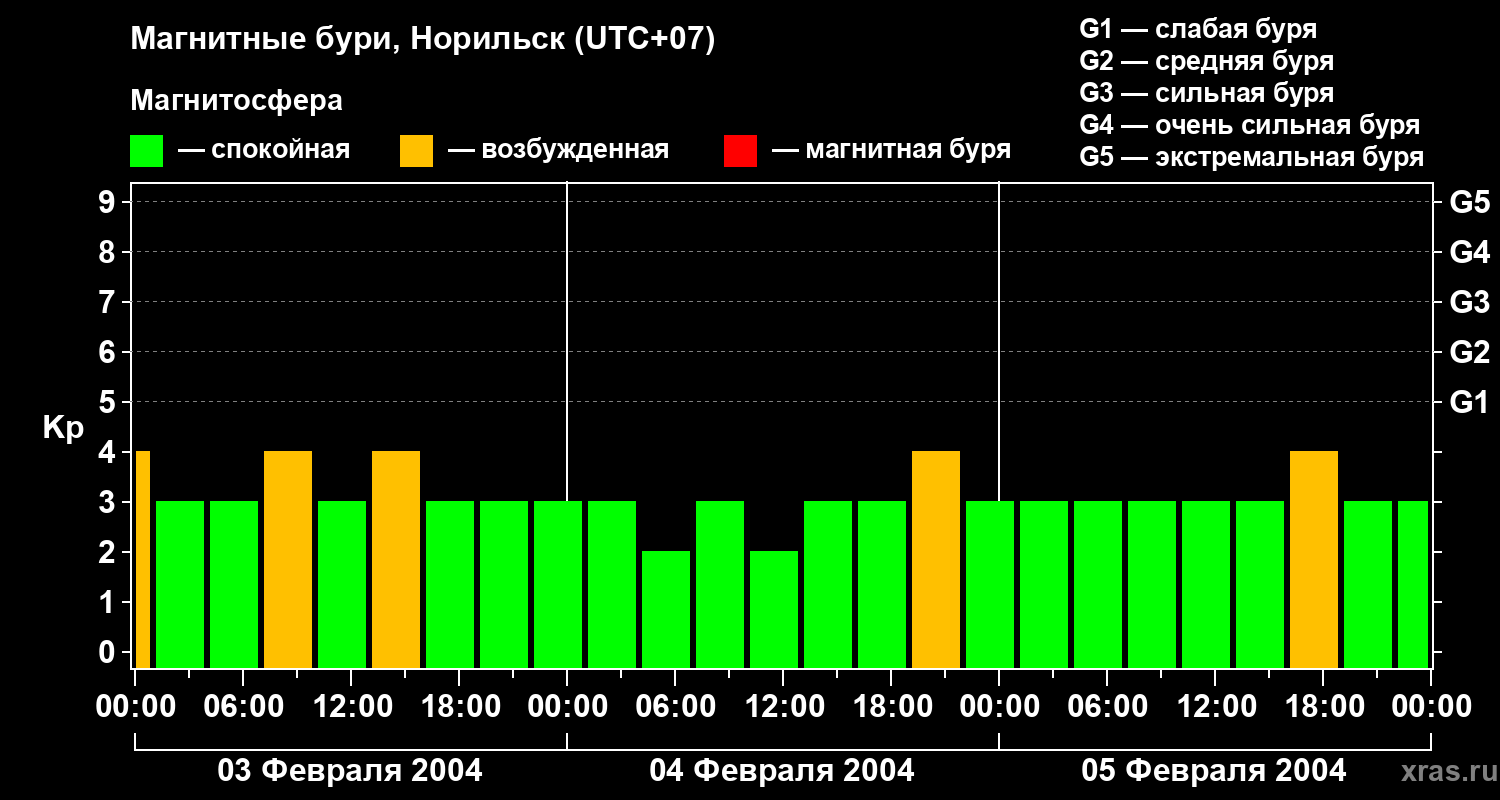Click the '06:00' time label under 05 Февраля
Viewport: 1500px width, 800px height.
pyautogui.click(x=1106, y=707)
